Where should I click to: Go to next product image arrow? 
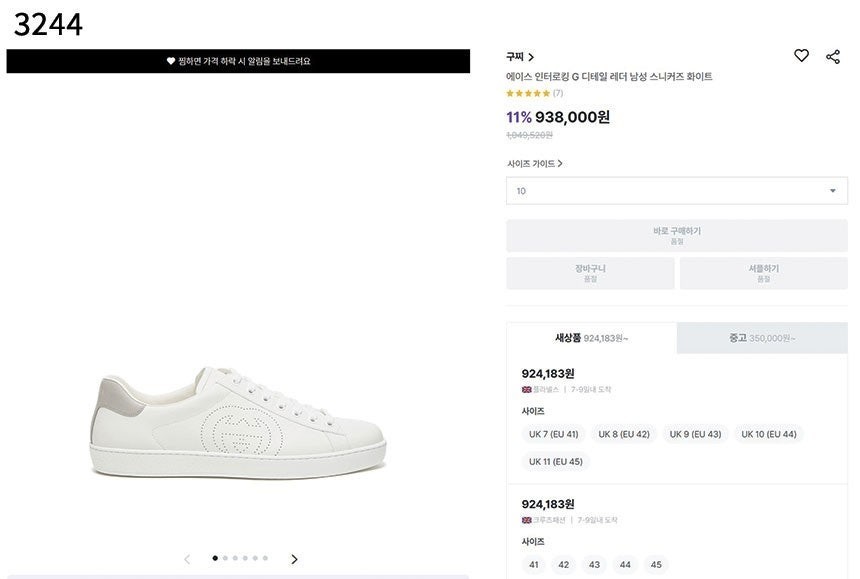click(x=294, y=559)
